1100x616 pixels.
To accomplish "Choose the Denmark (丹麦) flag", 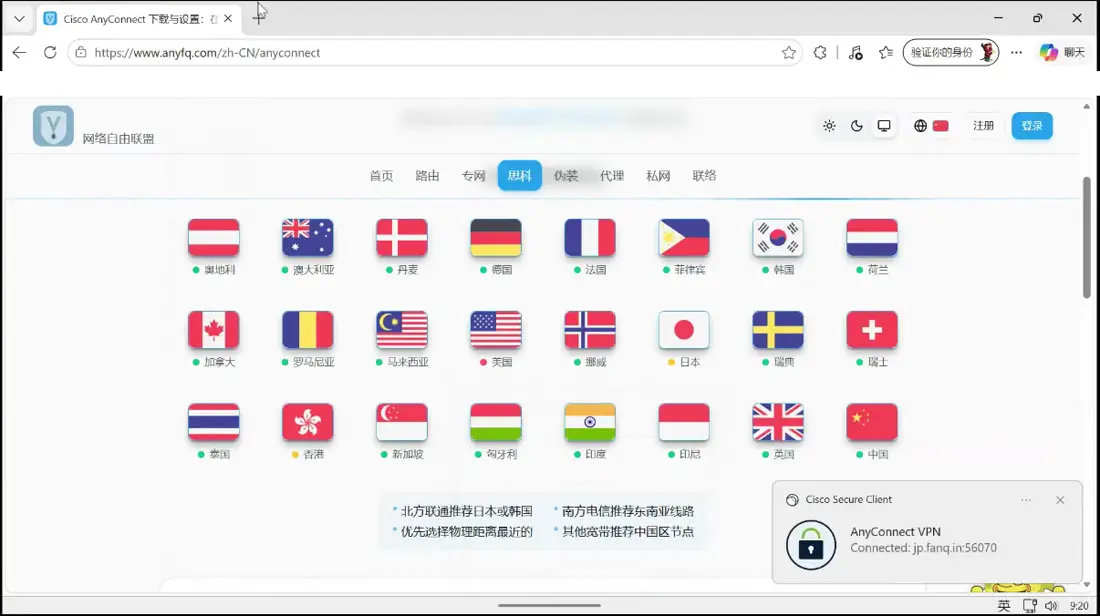I will point(402,237).
